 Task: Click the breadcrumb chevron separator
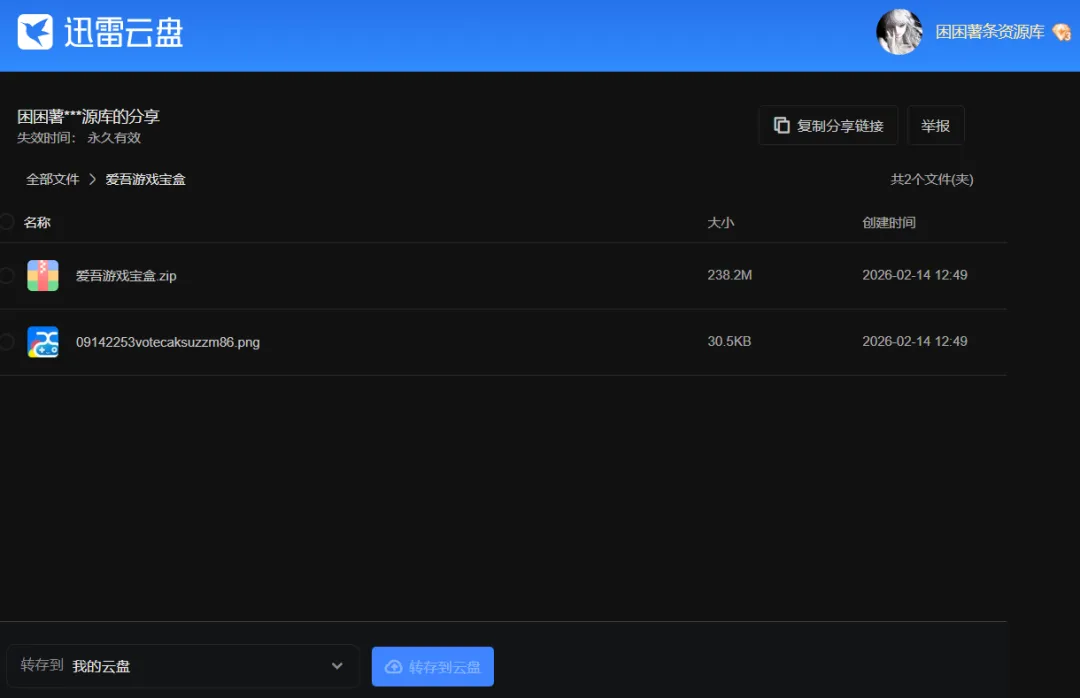click(x=92, y=179)
